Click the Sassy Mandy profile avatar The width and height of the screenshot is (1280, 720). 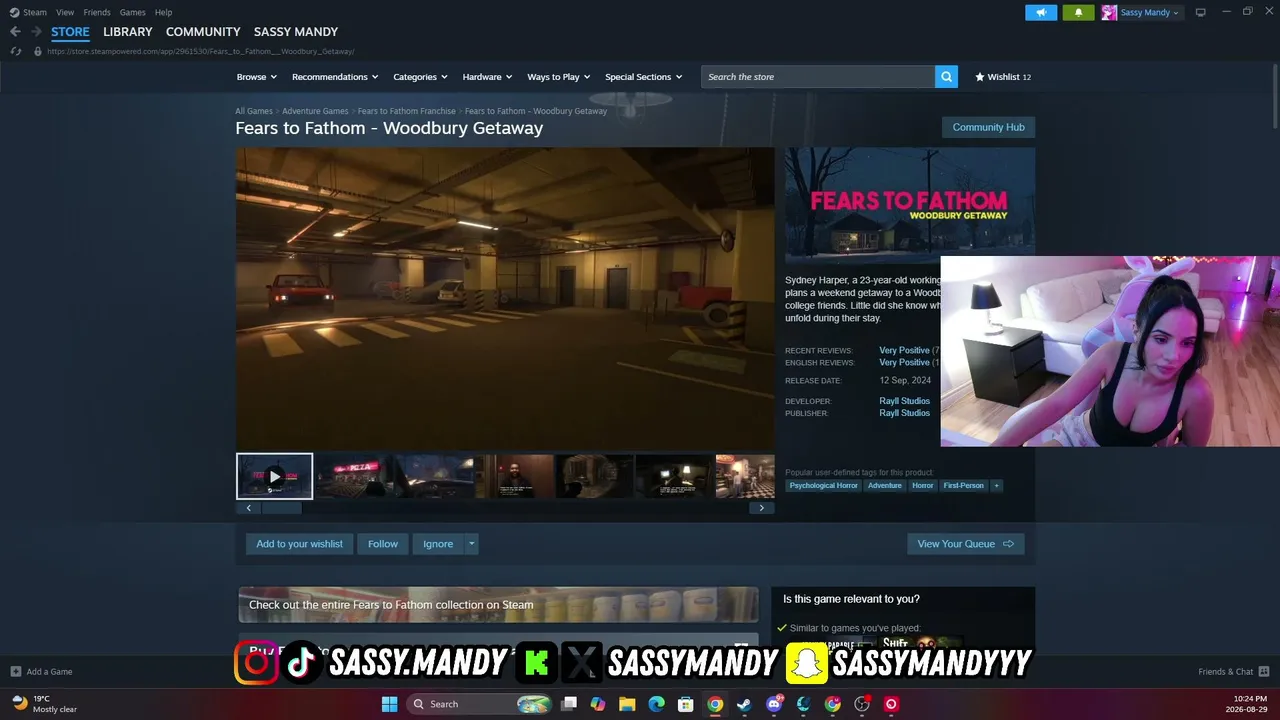tap(1109, 12)
